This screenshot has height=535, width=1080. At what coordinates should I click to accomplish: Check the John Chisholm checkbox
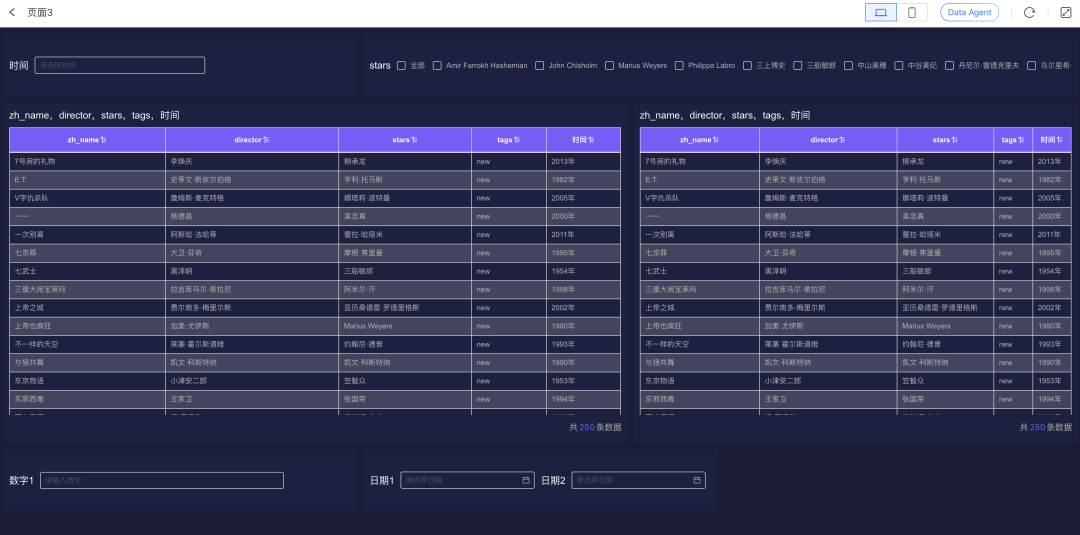coord(540,65)
